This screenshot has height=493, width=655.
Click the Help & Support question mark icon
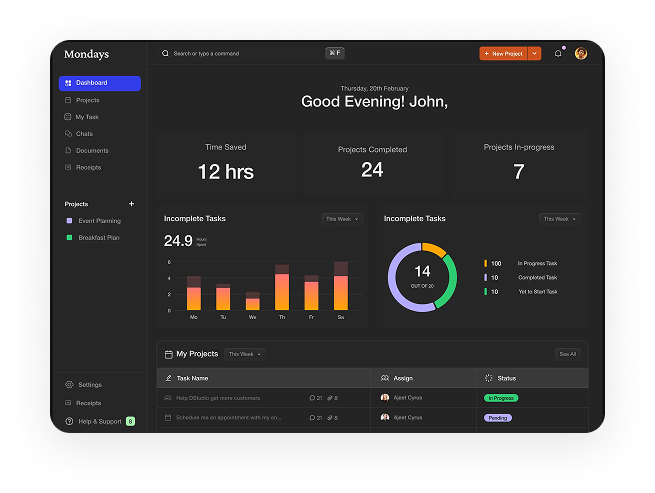pyautogui.click(x=69, y=421)
